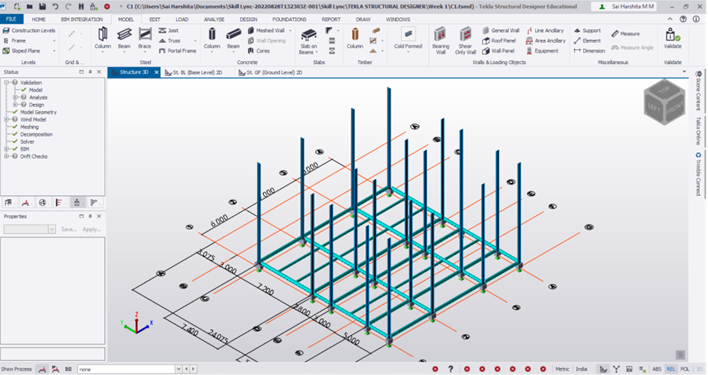Open the FOUNDATIONS ribbon tab

[x=289, y=19]
